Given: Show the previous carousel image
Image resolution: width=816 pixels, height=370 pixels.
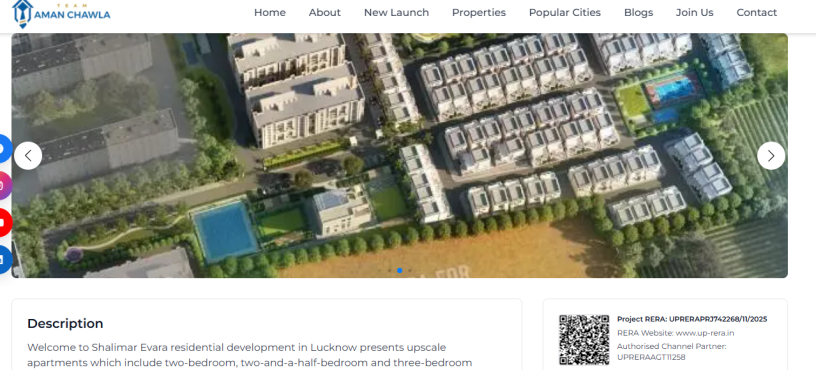Looking at the screenshot, I should click(x=28, y=156).
